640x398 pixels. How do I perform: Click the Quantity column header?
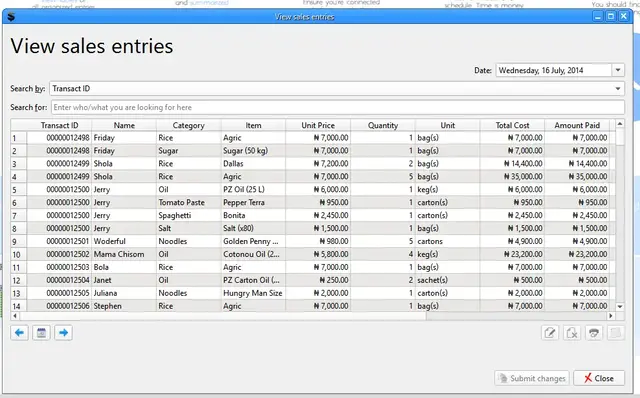383,125
